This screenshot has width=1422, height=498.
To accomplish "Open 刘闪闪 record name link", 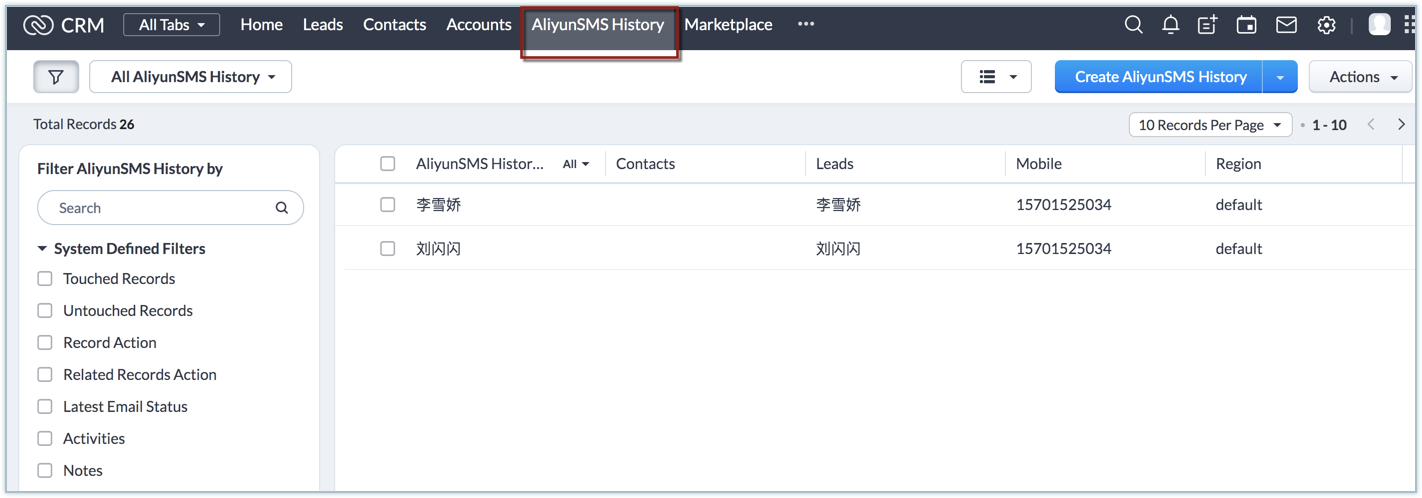I will (438, 249).
